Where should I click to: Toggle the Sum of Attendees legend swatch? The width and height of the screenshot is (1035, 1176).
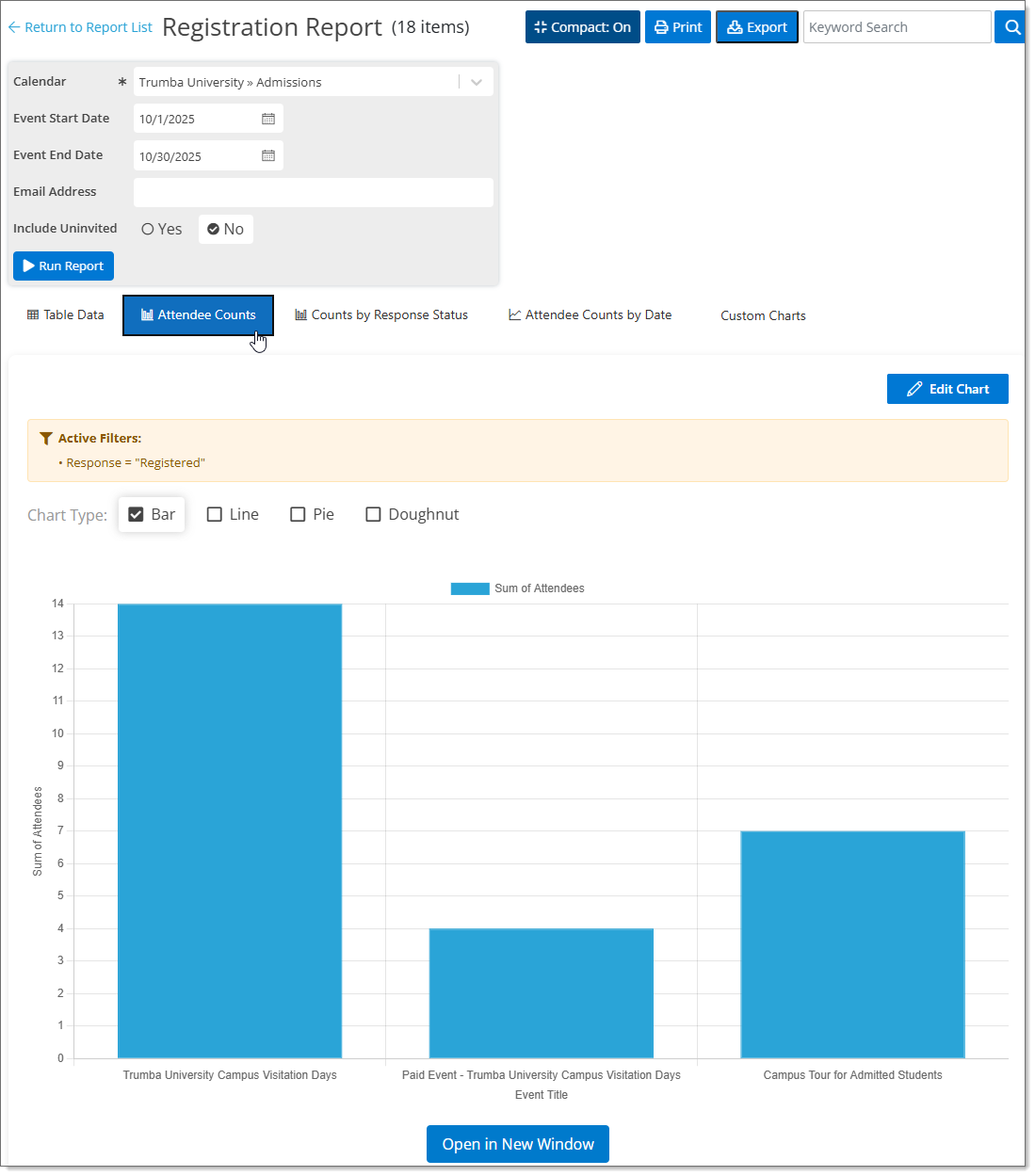point(470,588)
